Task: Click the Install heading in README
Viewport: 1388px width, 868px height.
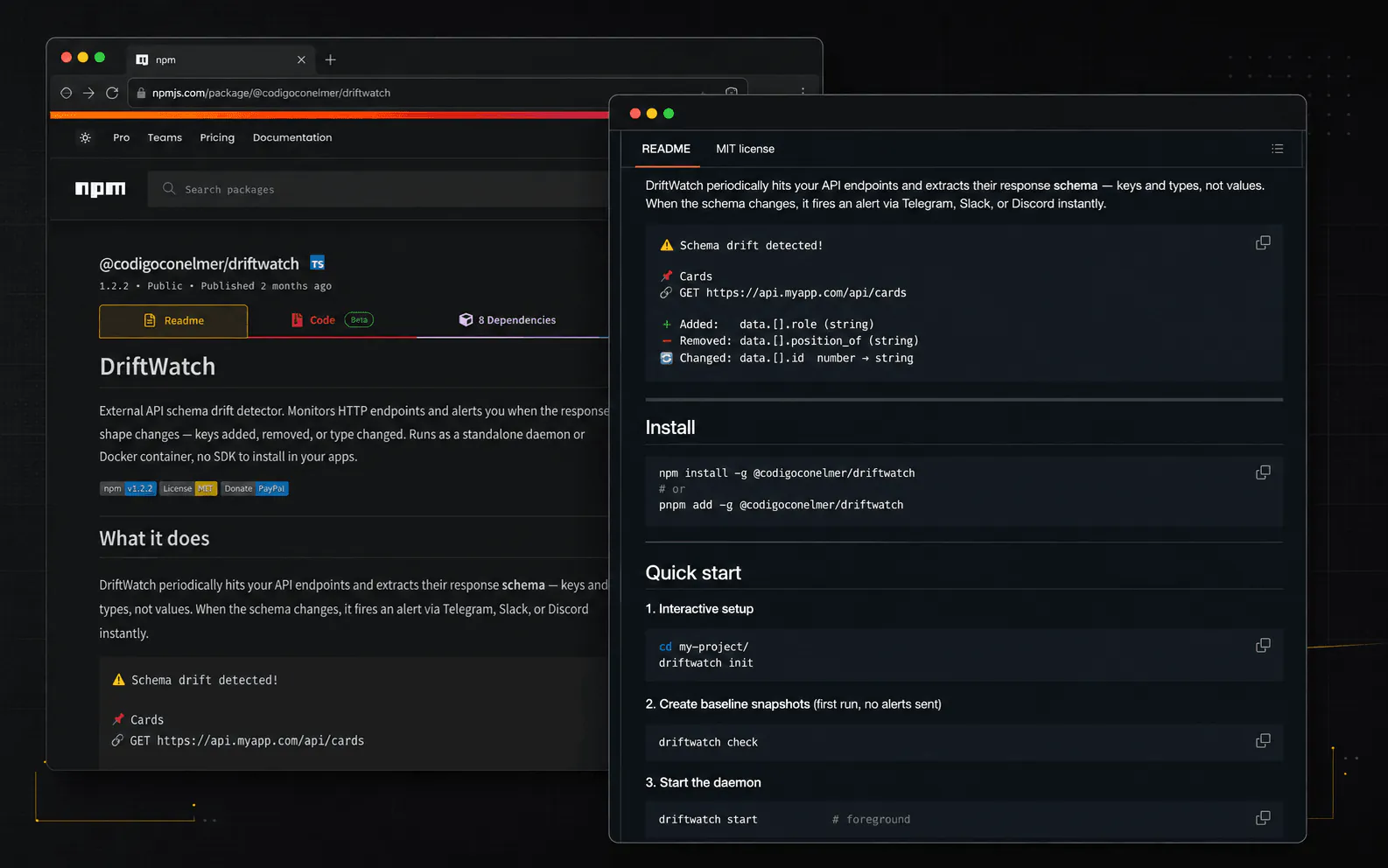Action: point(670,428)
